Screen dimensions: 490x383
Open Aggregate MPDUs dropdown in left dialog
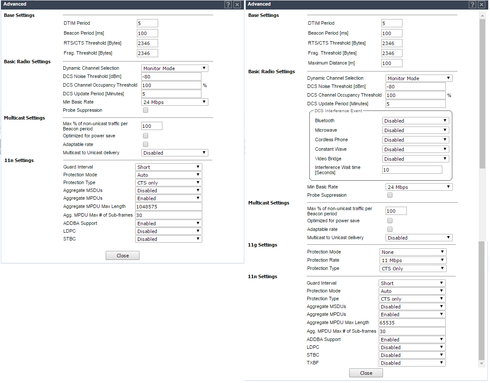click(x=169, y=198)
